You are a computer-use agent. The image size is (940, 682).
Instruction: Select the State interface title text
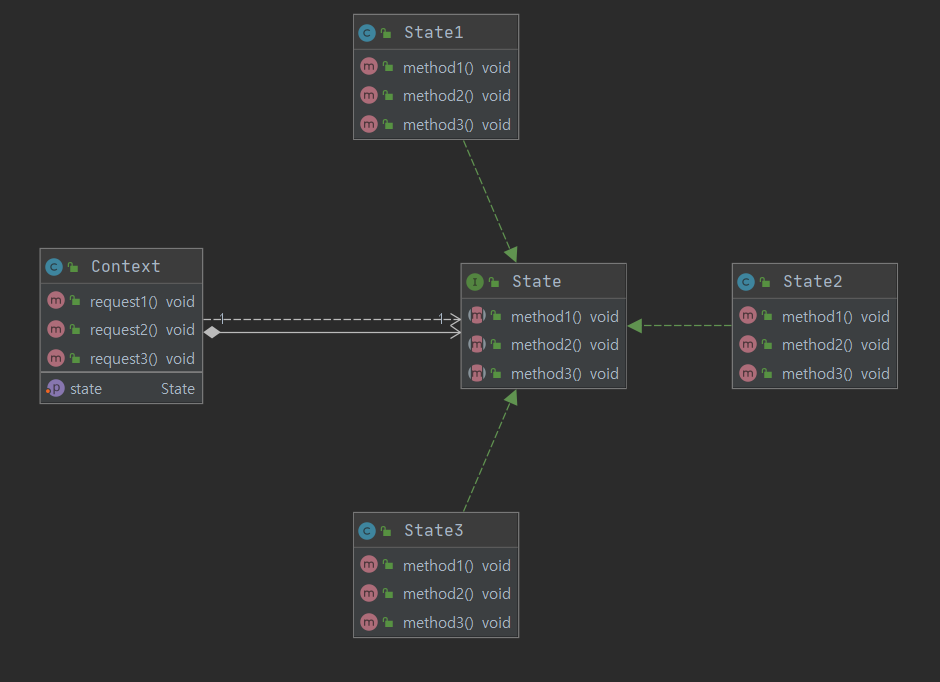click(536, 281)
